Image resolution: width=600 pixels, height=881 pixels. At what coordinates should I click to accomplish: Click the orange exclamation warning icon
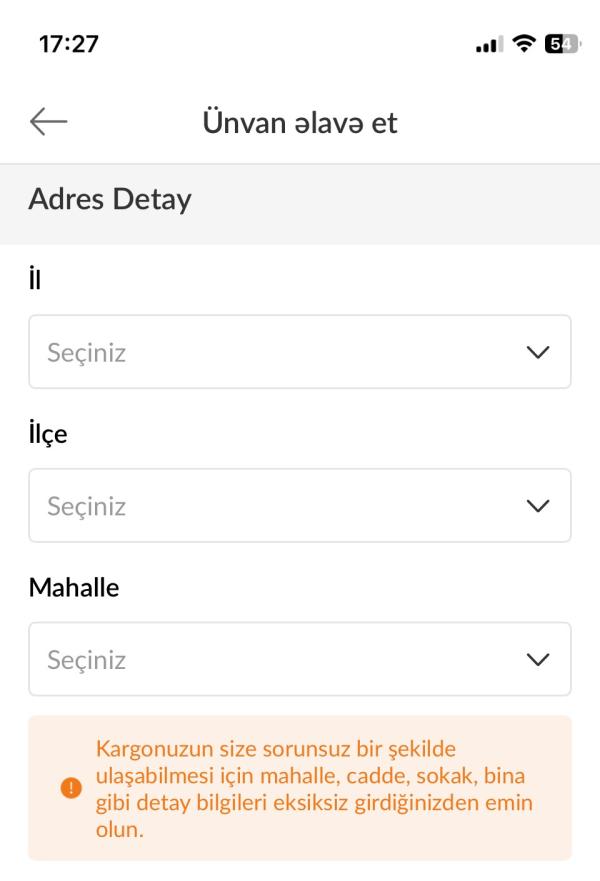point(71,788)
